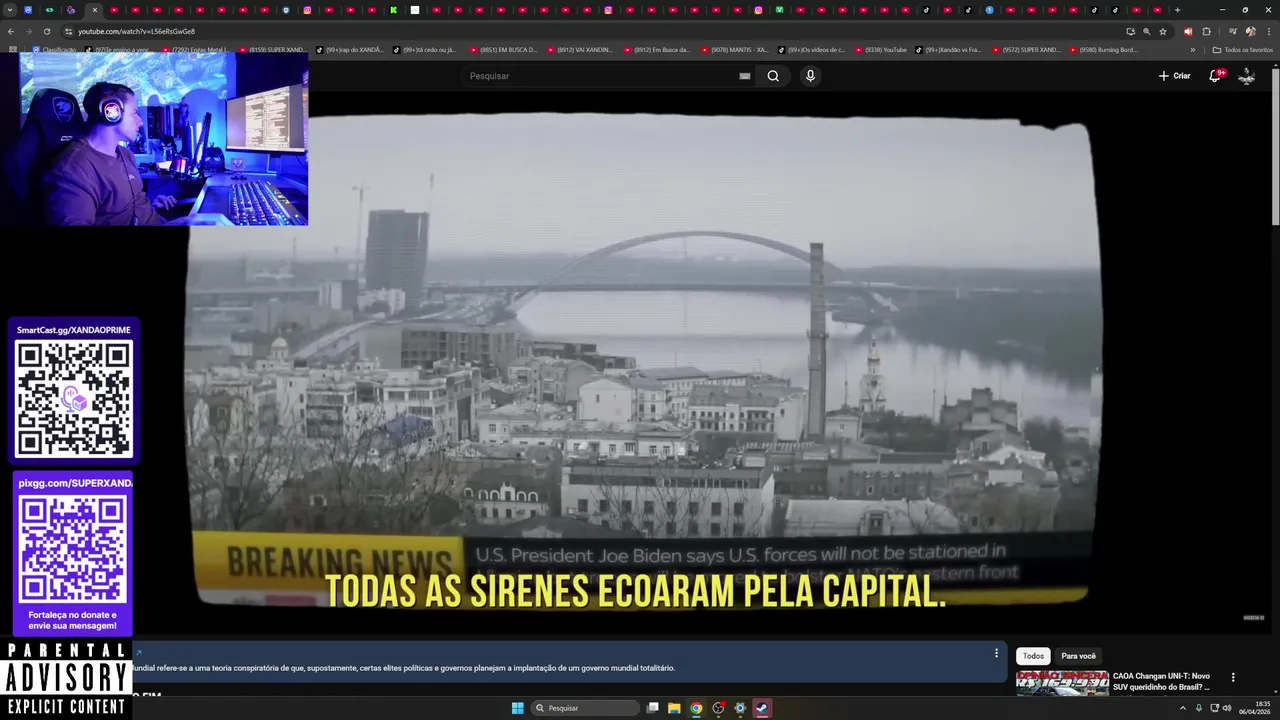Open the Burning Bord... bookmark
The image size is (1280, 720).
click(x=1103, y=49)
